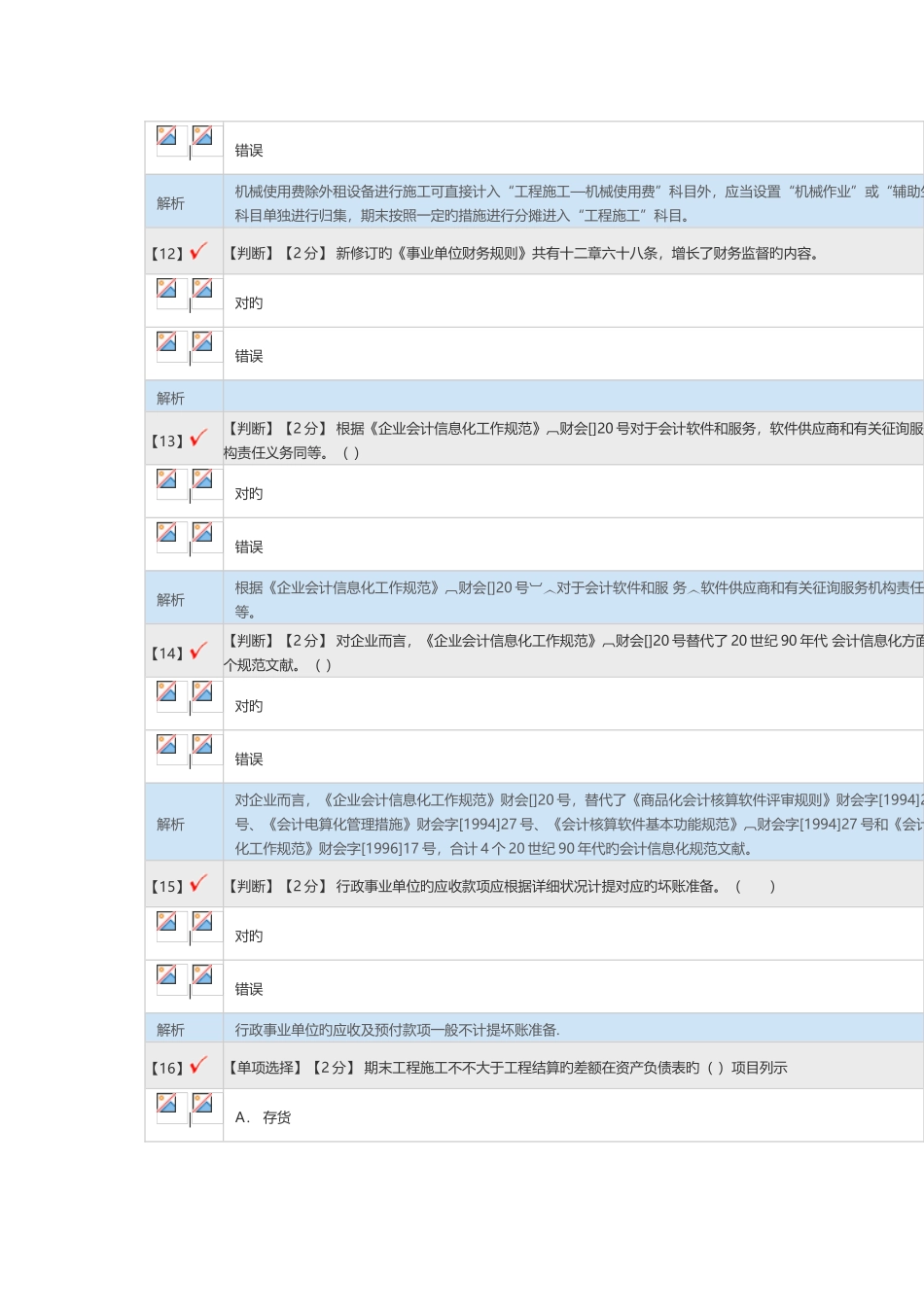Click question 12 text about 事业单位财务规则
The image size is (924, 1307).
(523, 254)
